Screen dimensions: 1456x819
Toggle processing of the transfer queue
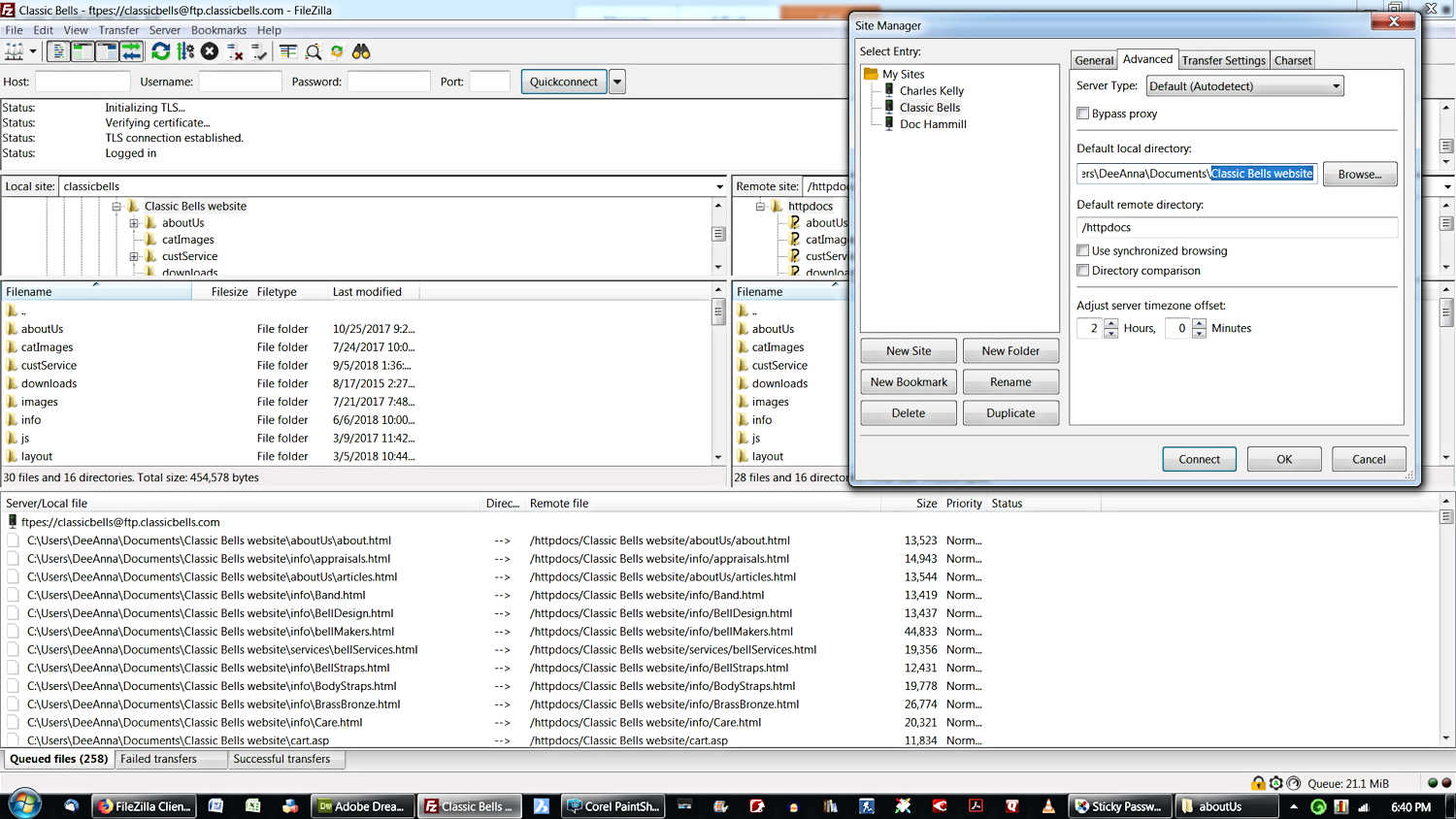click(185, 51)
